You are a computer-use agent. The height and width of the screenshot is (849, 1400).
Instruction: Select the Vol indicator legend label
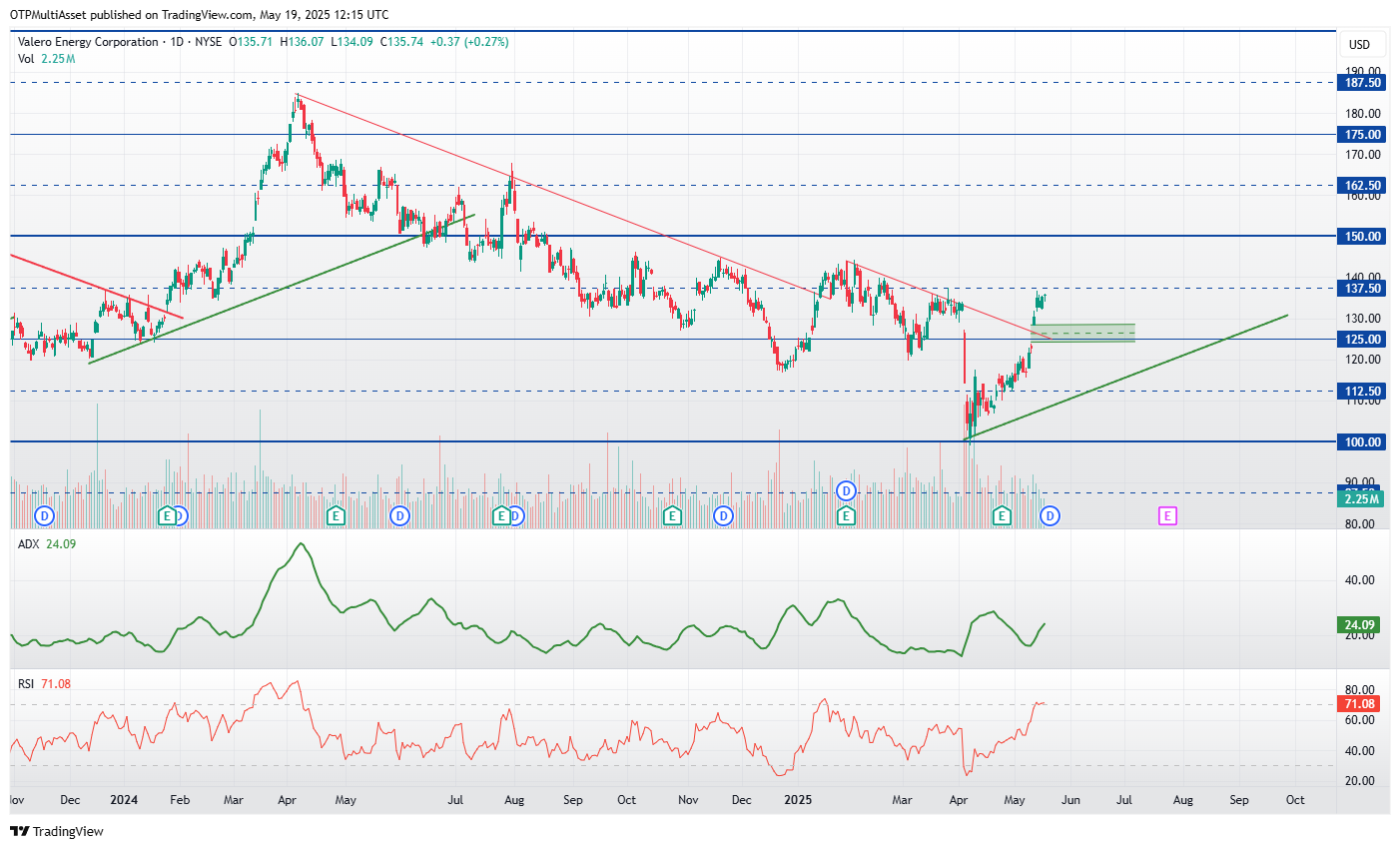point(26,59)
